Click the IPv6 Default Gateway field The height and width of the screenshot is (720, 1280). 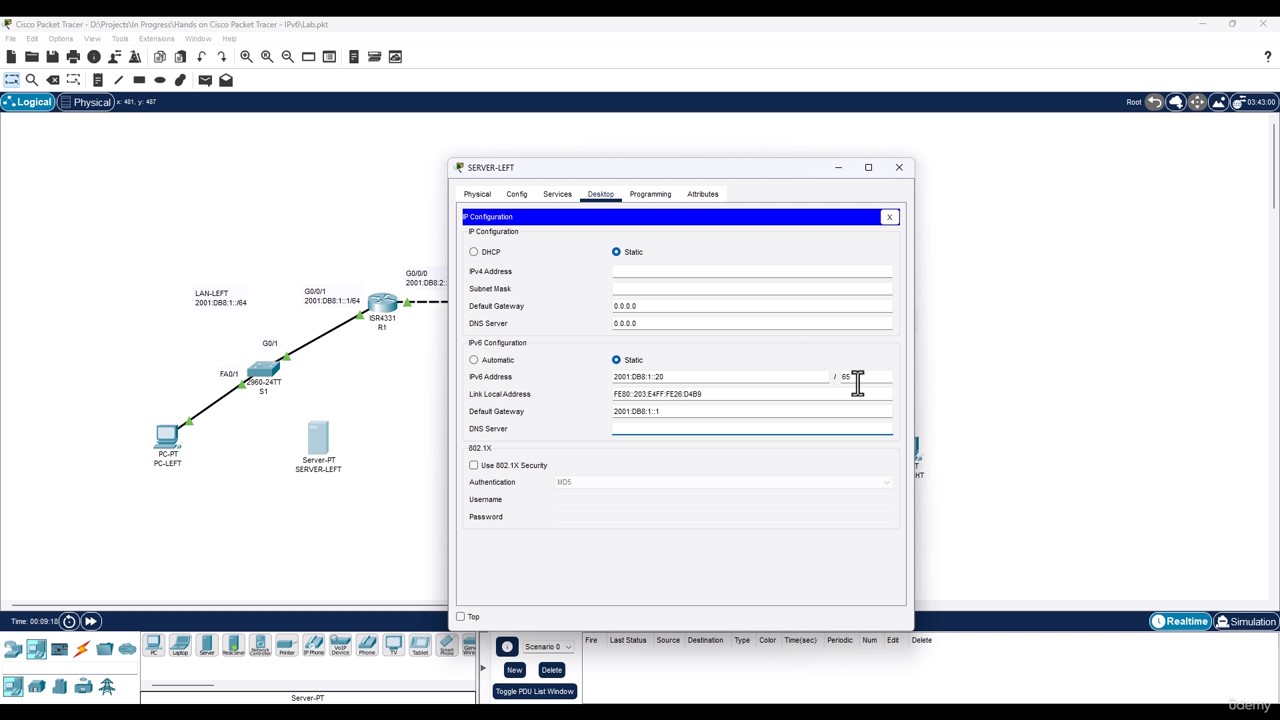tap(752, 411)
